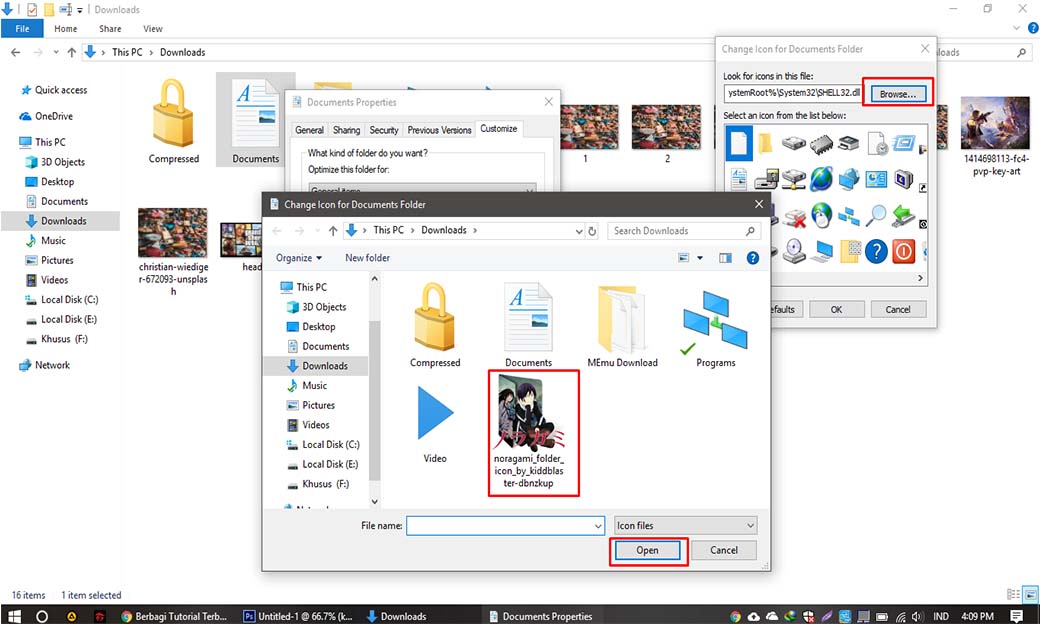
Task: Switch to the Previous Versions tab
Action: pyautogui.click(x=439, y=130)
